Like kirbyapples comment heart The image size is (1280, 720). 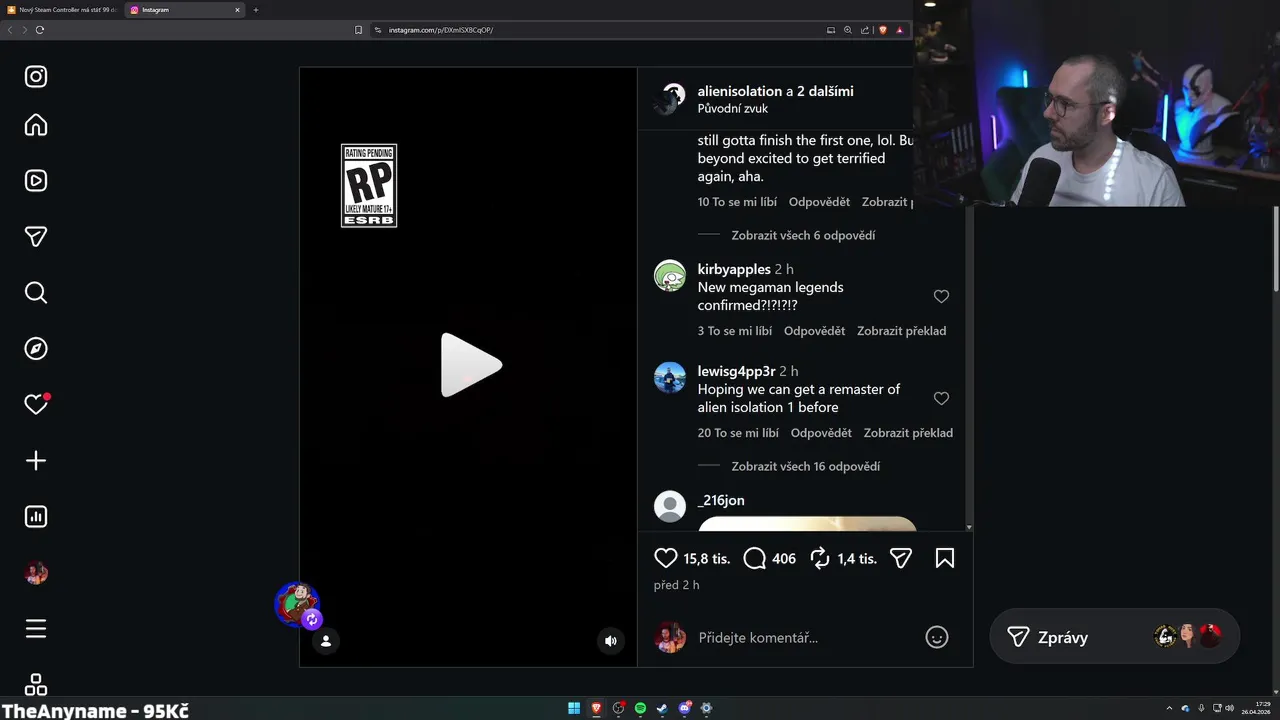941,296
